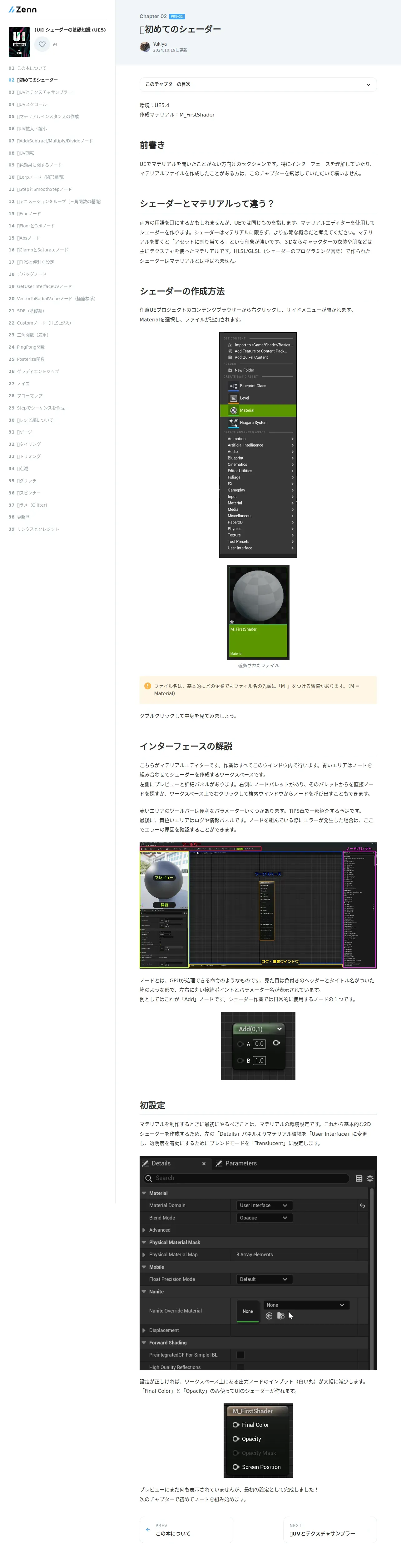401x1568 pixels.
Task: Open sidebar chapter 26 グラディエントマップ
Action: (x=34, y=371)
